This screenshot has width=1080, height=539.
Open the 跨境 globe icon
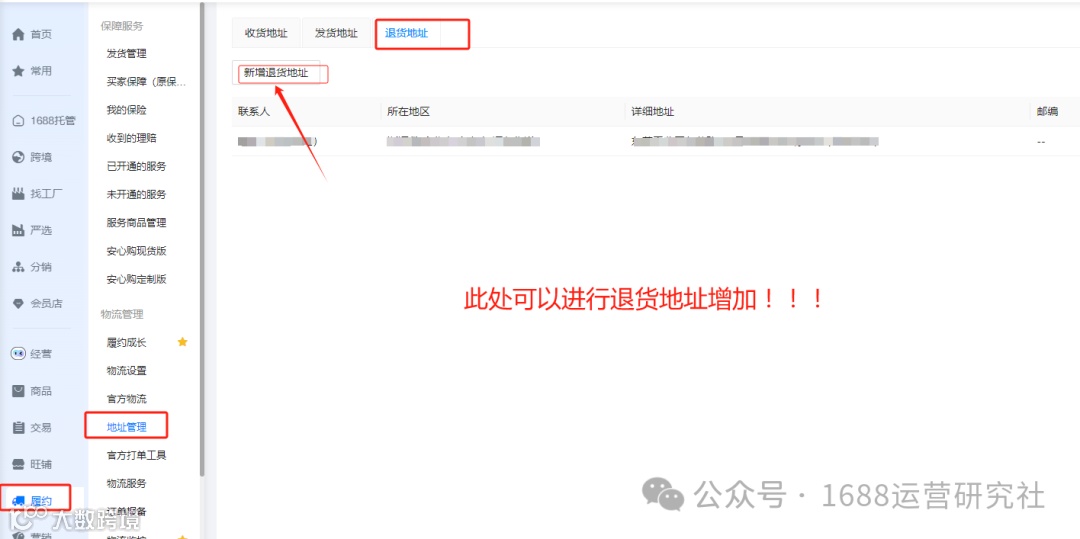pyautogui.click(x=19, y=158)
